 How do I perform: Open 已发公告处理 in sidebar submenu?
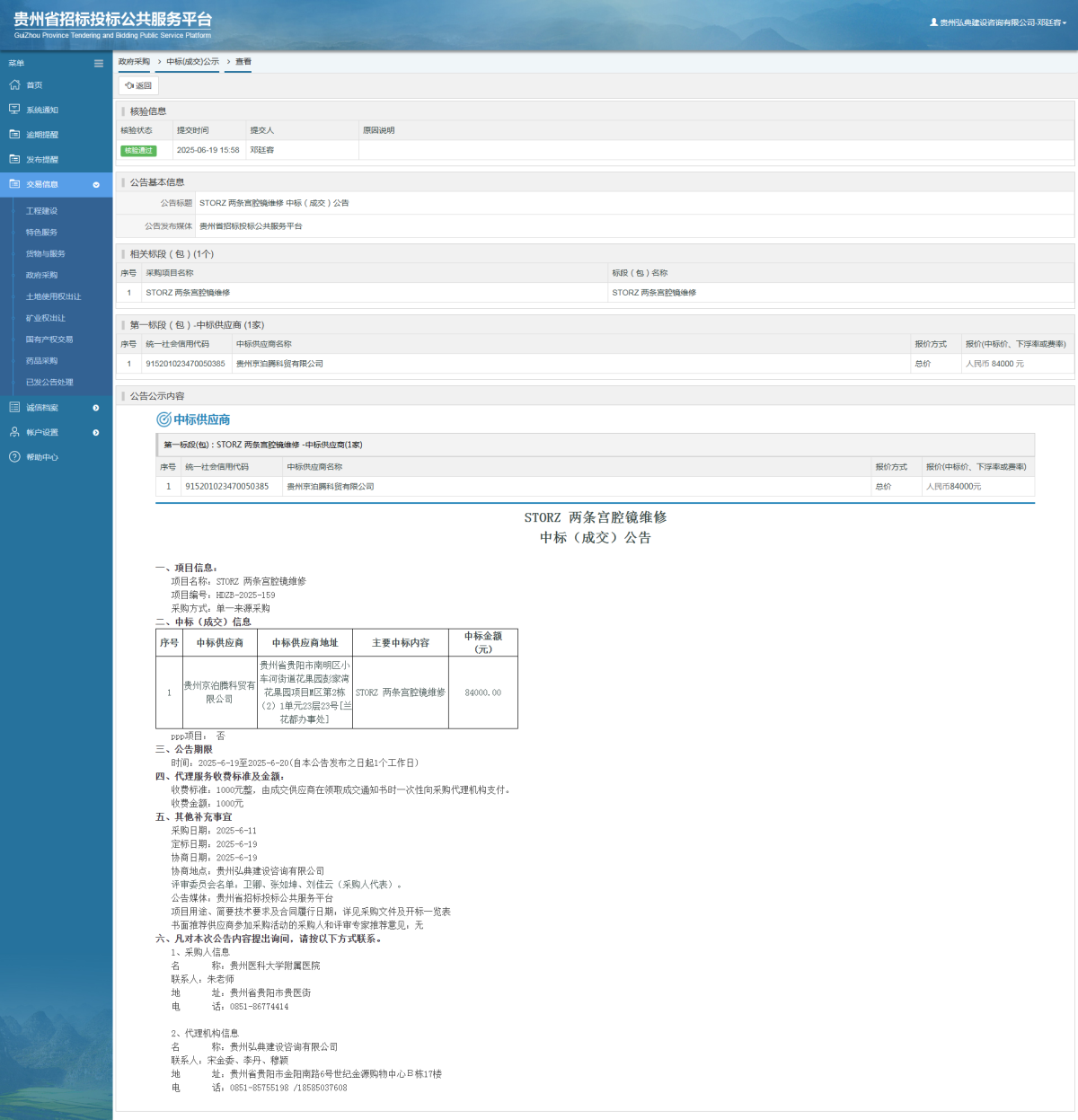(49, 383)
